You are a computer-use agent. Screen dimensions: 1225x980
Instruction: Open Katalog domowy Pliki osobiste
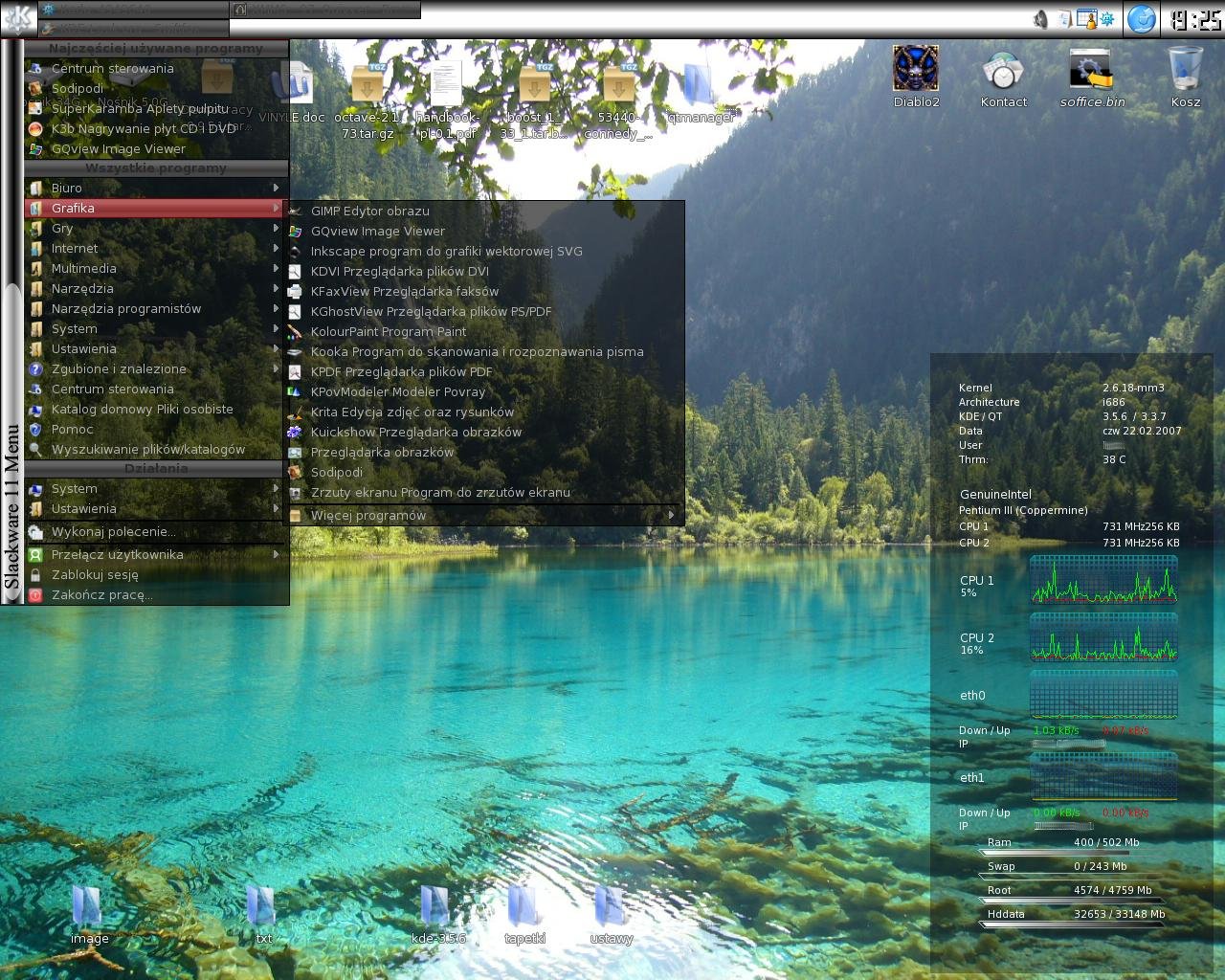coord(155,409)
